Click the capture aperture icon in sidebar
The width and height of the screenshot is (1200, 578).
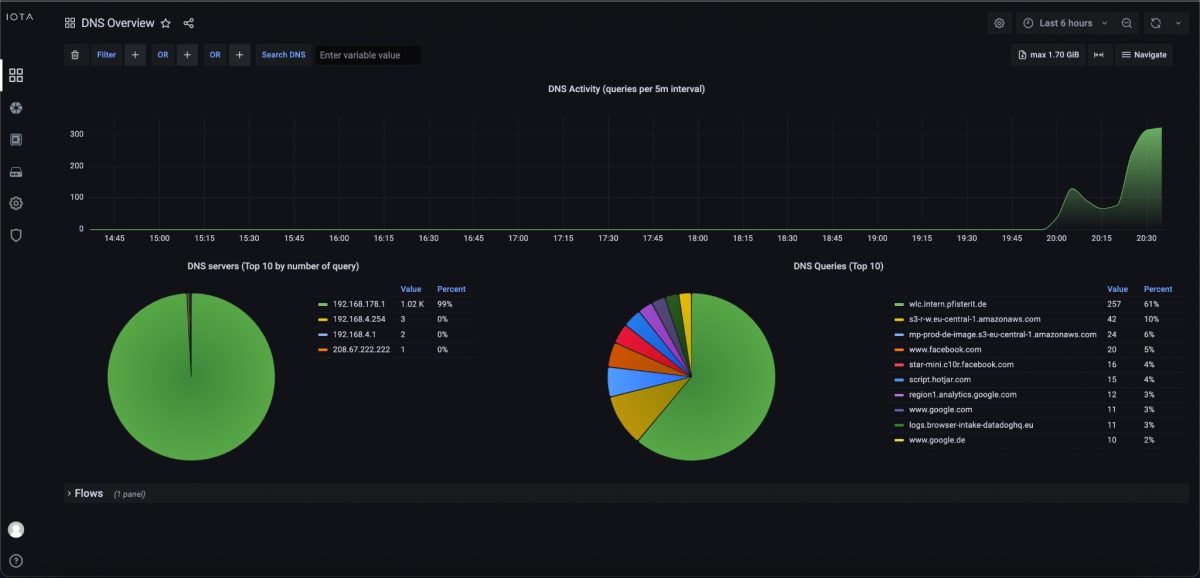(x=16, y=107)
